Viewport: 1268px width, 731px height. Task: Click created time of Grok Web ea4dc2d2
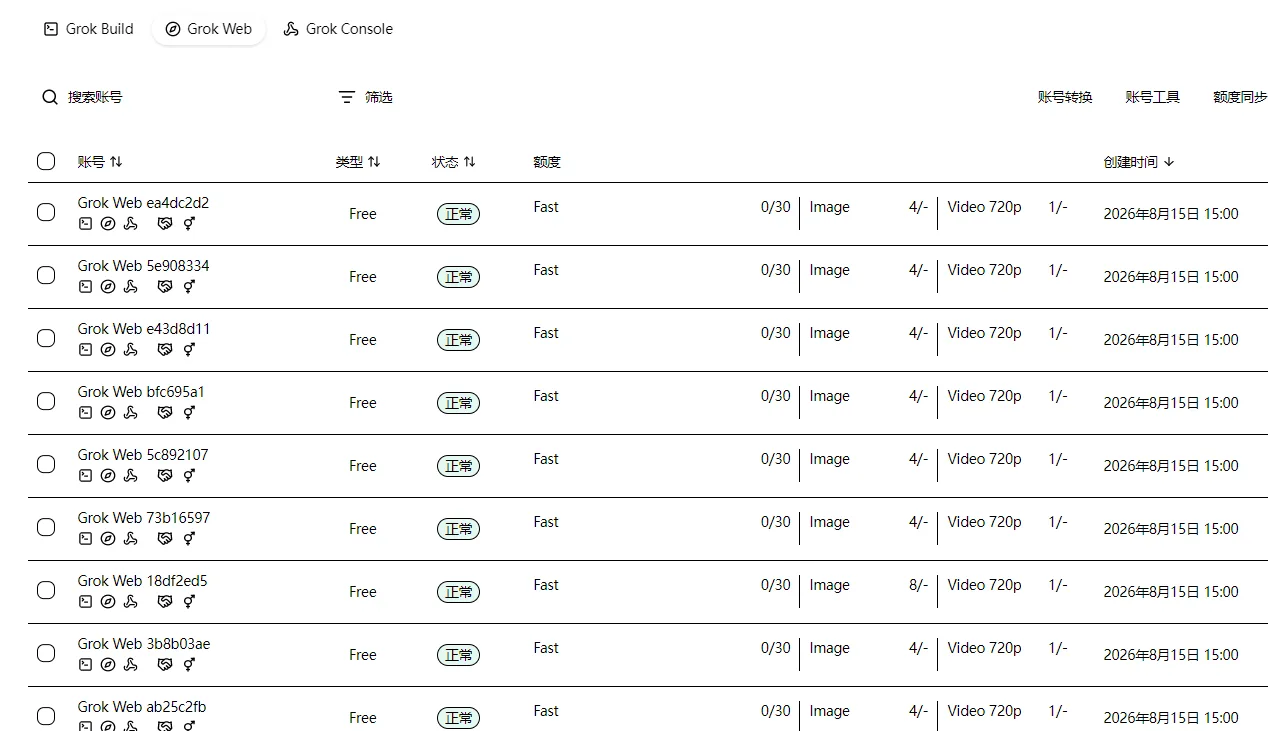(x=1171, y=214)
